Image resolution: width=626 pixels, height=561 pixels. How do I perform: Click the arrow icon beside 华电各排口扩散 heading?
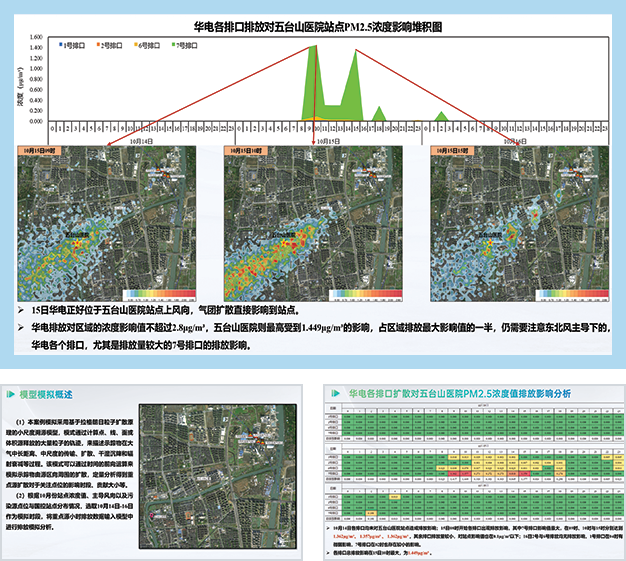click(336, 393)
